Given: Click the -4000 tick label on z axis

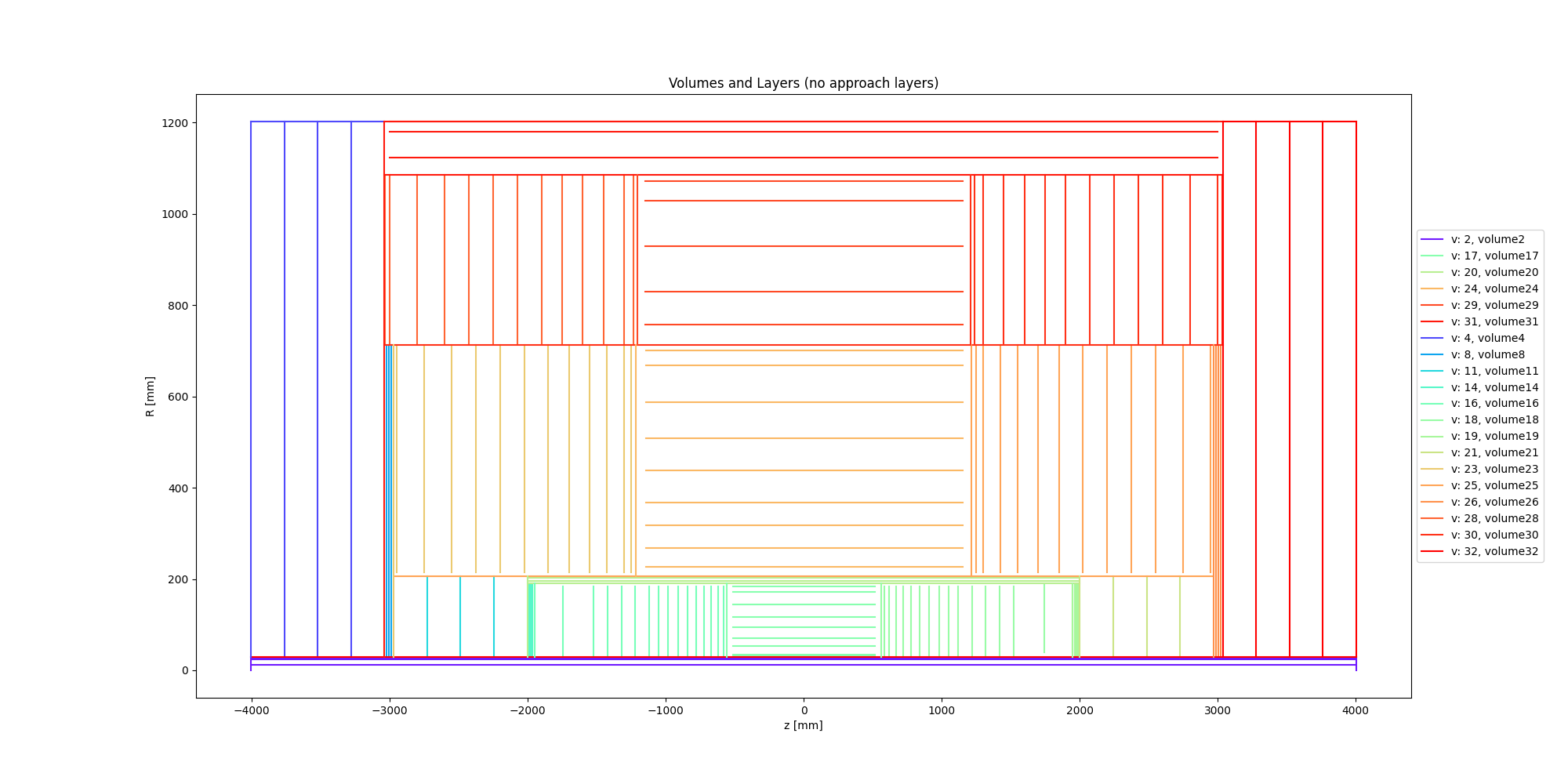Looking at the screenshot, I should [x=251, y=710].
